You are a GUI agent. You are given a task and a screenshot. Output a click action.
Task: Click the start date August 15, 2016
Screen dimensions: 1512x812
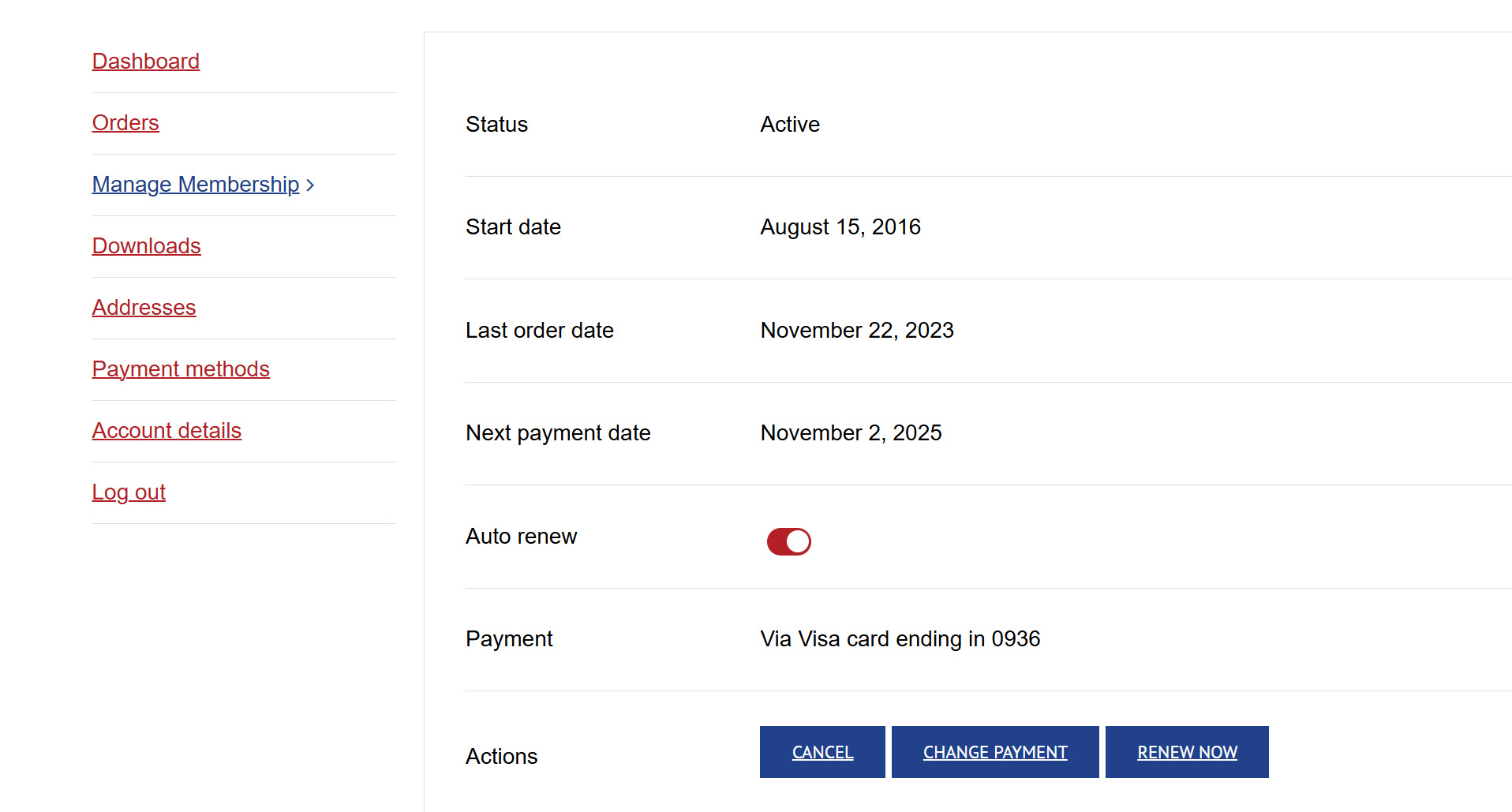[x=840, y=227]
